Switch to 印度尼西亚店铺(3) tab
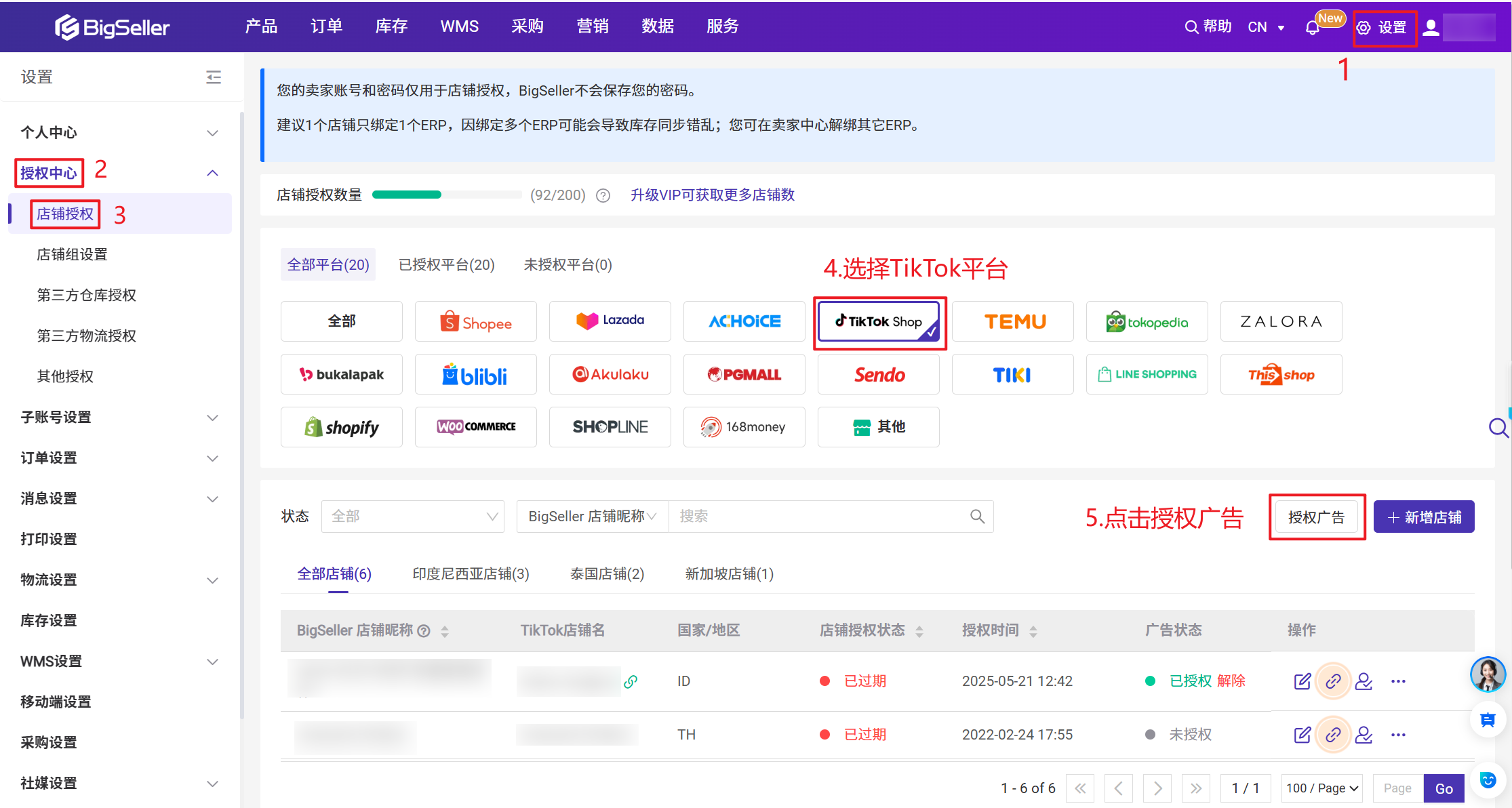This screenshot has height=808, width=1512. tap(471, 575)
